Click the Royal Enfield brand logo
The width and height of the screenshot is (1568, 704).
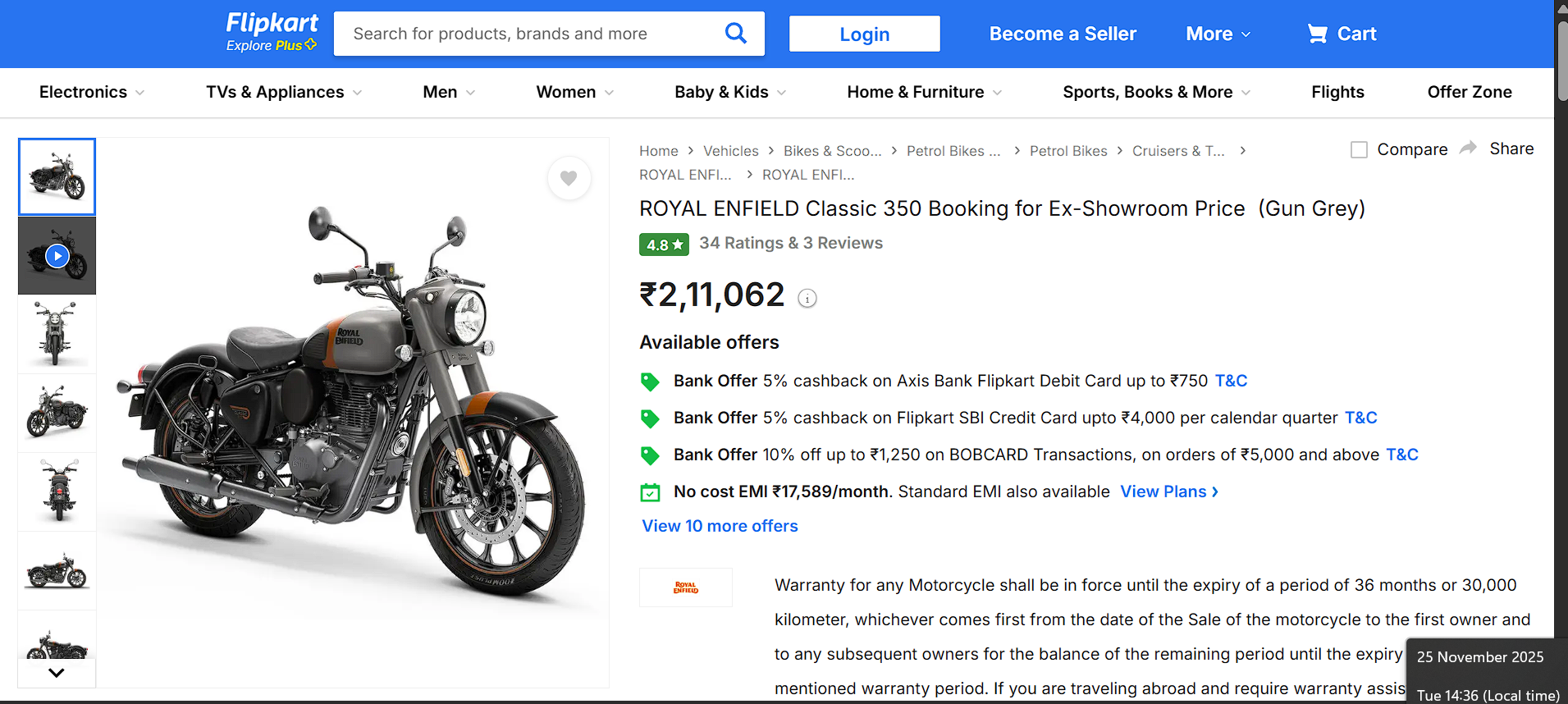(686, 587)
